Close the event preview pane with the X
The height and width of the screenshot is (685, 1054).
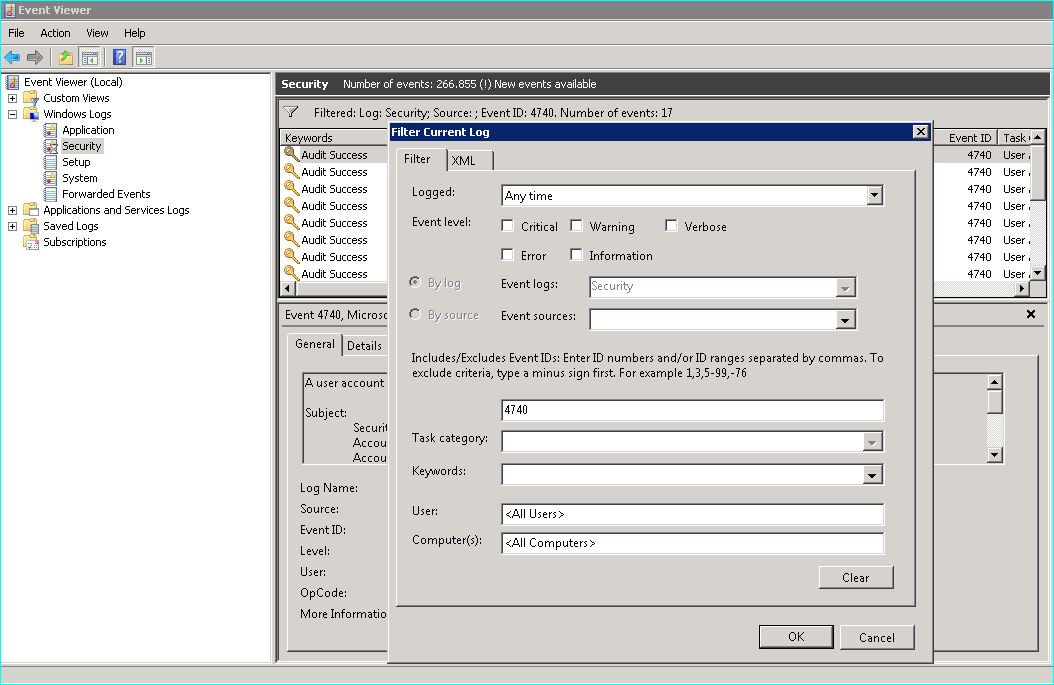[x=1031, y=314]
